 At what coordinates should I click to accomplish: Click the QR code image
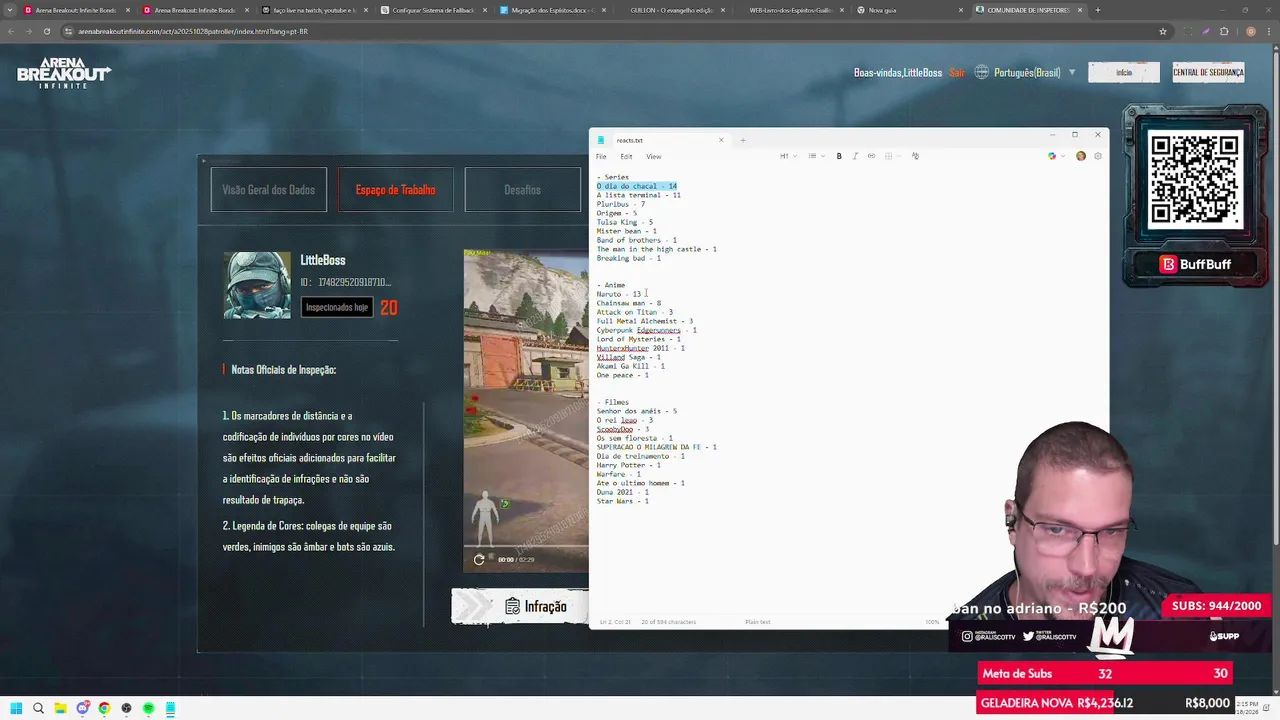pos(1195,178)
